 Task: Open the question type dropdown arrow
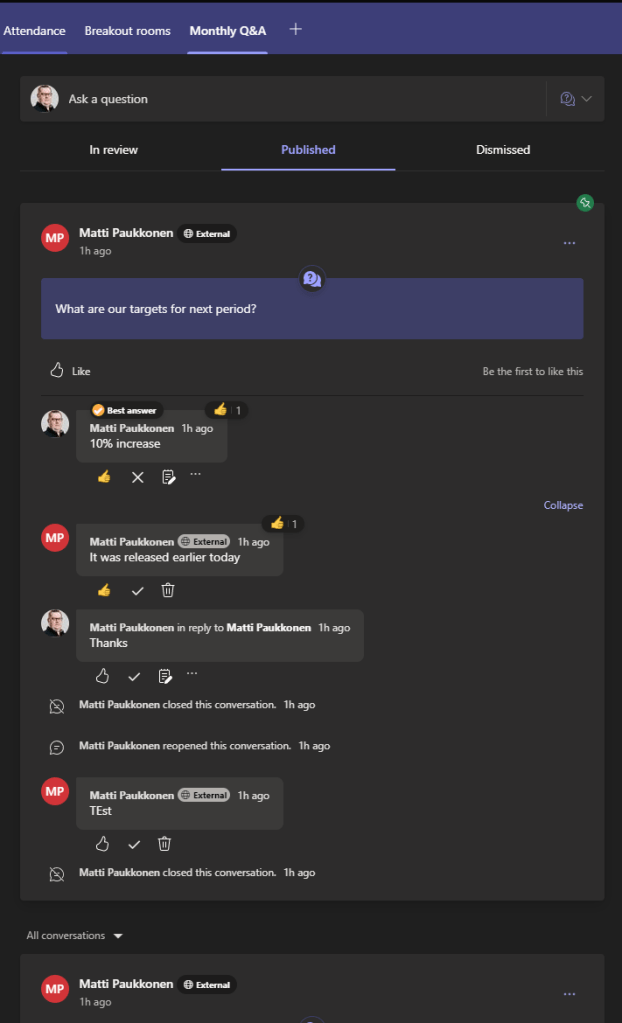[x=587, y=99]
